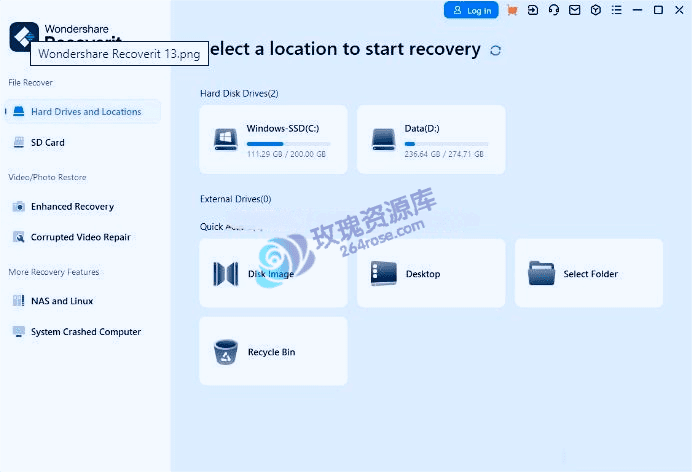Click the Data(D:) usage bar
Viewport: 692px width, 472px height.
pos(446,144)
